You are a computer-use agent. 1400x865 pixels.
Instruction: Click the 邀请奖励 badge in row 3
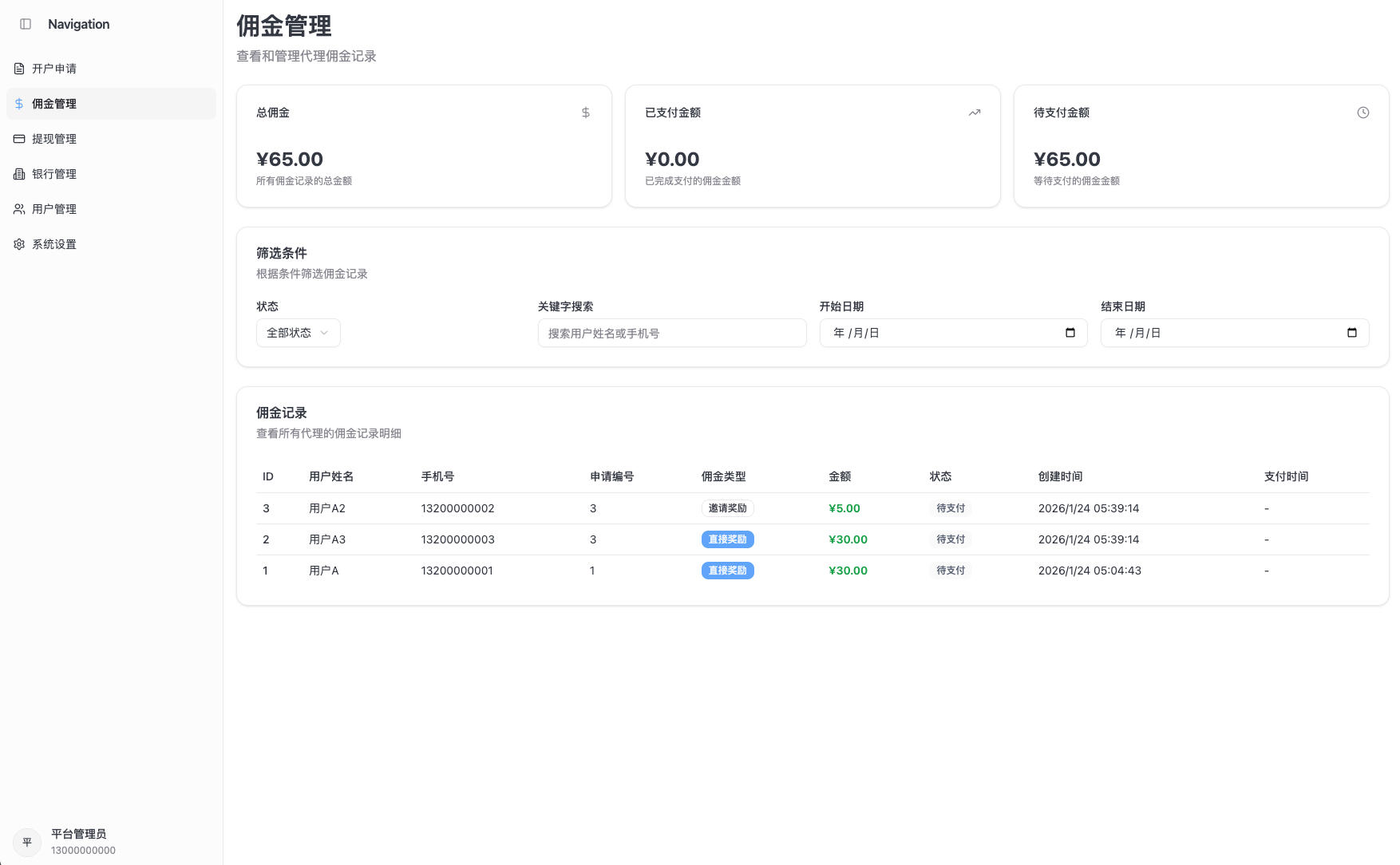tap(727, 508)
